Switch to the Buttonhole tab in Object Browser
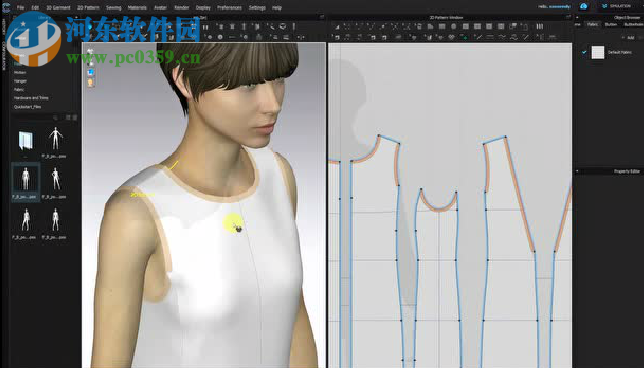 click(633, 24)
